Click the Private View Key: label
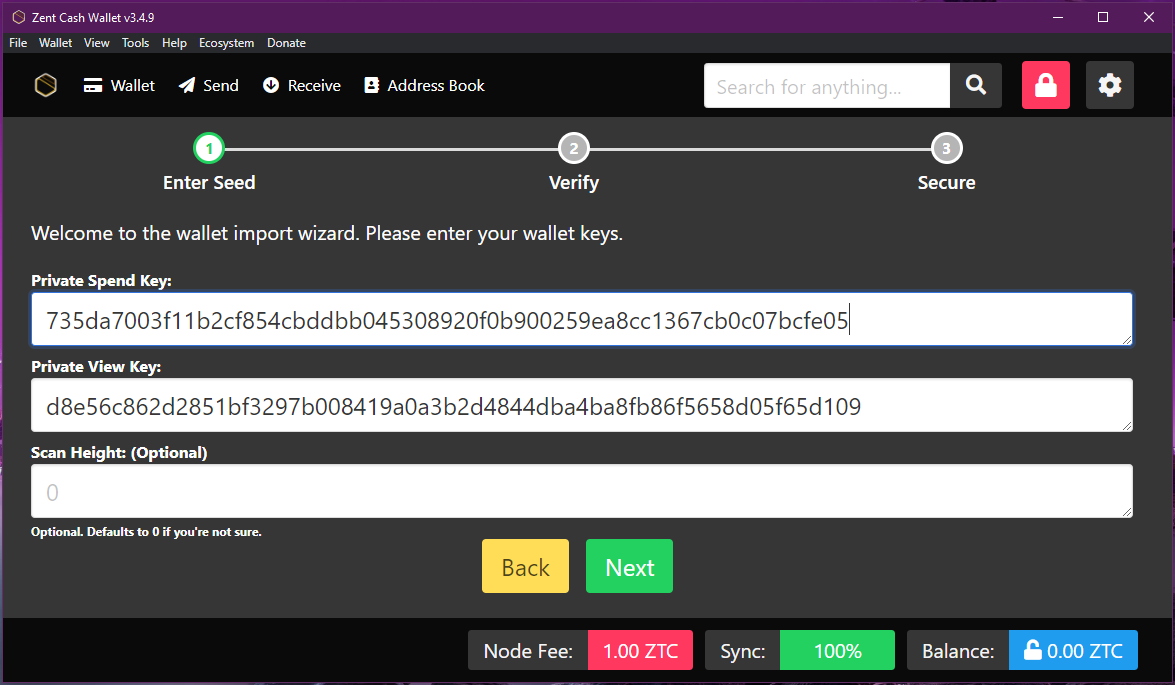Image resolution: width=1175 pixels, height=685 pixels. click(96, 366)
